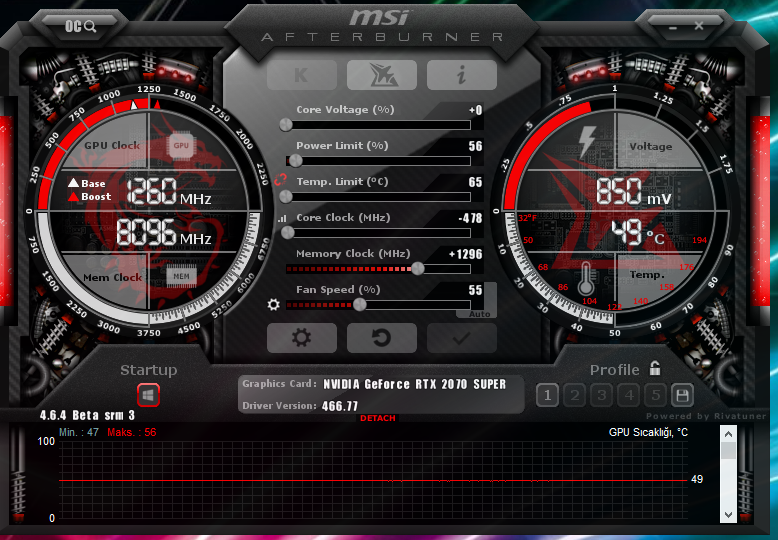Toggle the link icon beside Temp. Limit
Image resolution: width=778 pixels, height=540 pixels.
point(280,179)
